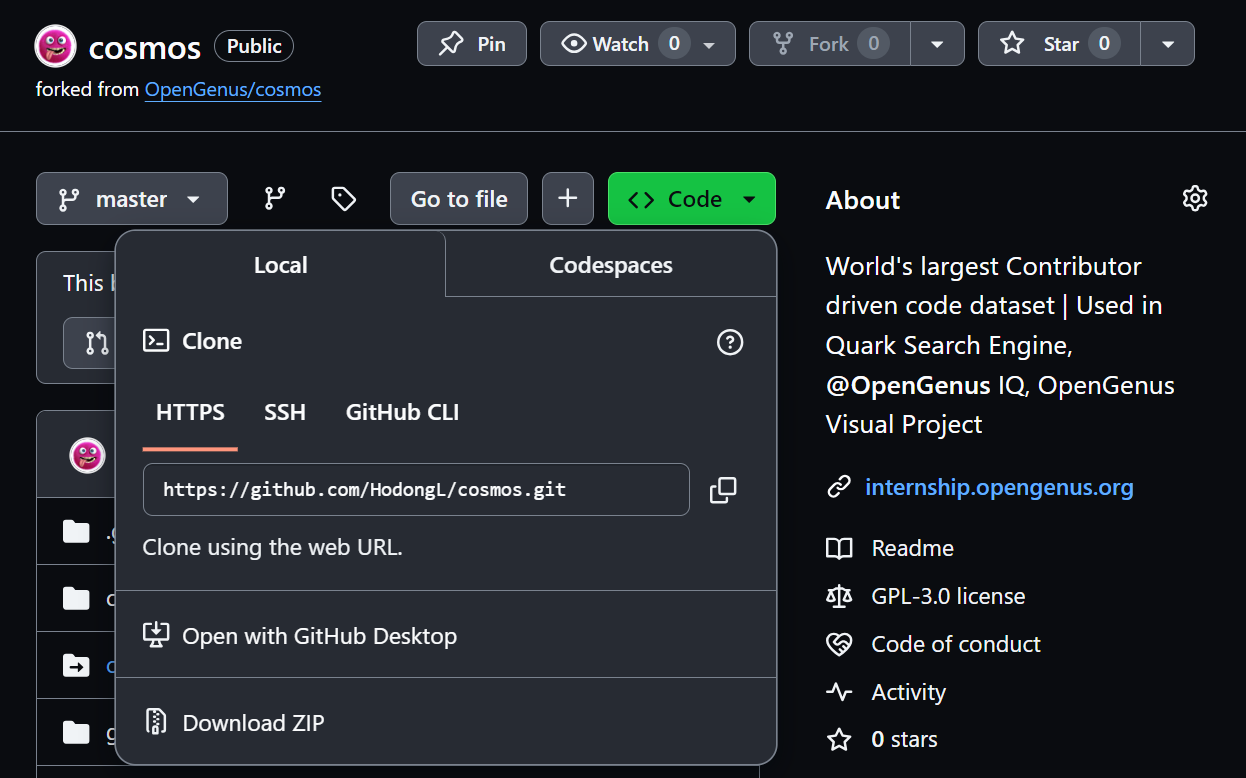Click the clone URL text field
Screen dimensions: 1246x778
tap(416, 490)
